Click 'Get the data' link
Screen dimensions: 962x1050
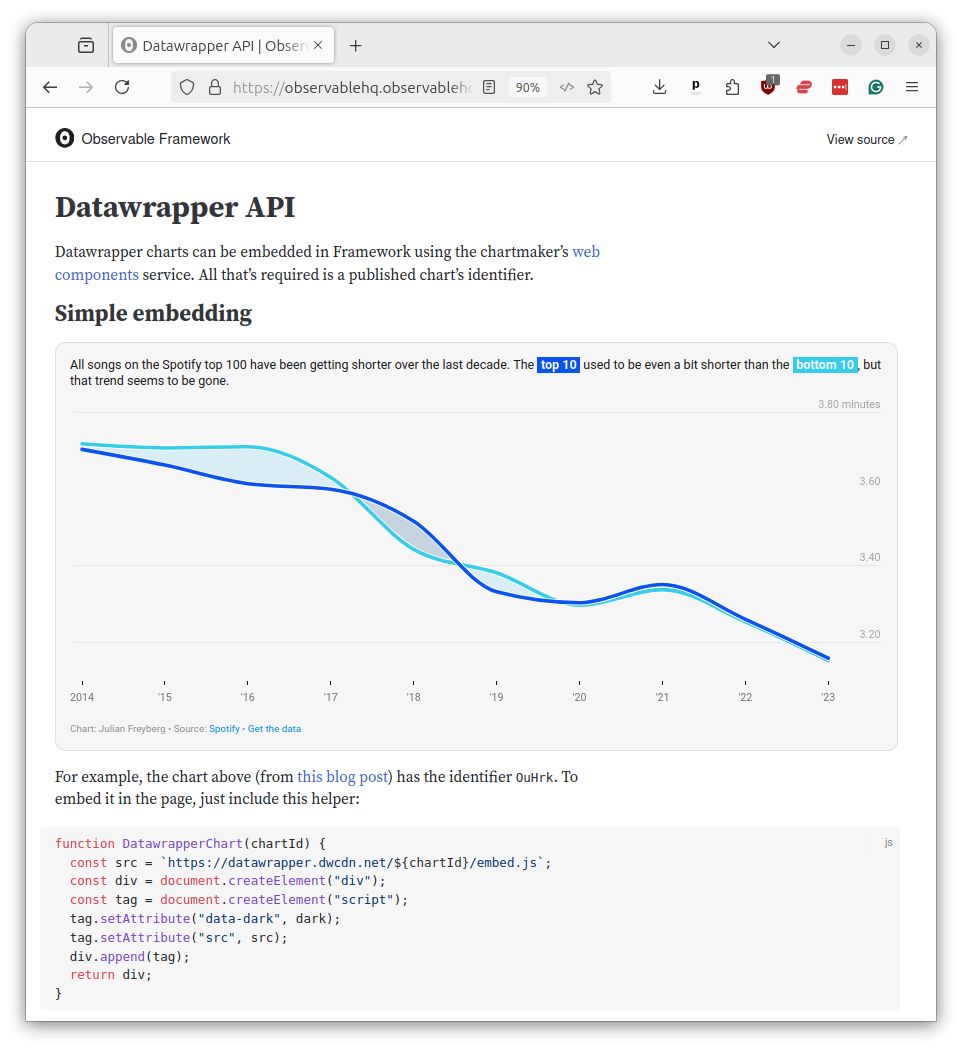click(274, 729)
